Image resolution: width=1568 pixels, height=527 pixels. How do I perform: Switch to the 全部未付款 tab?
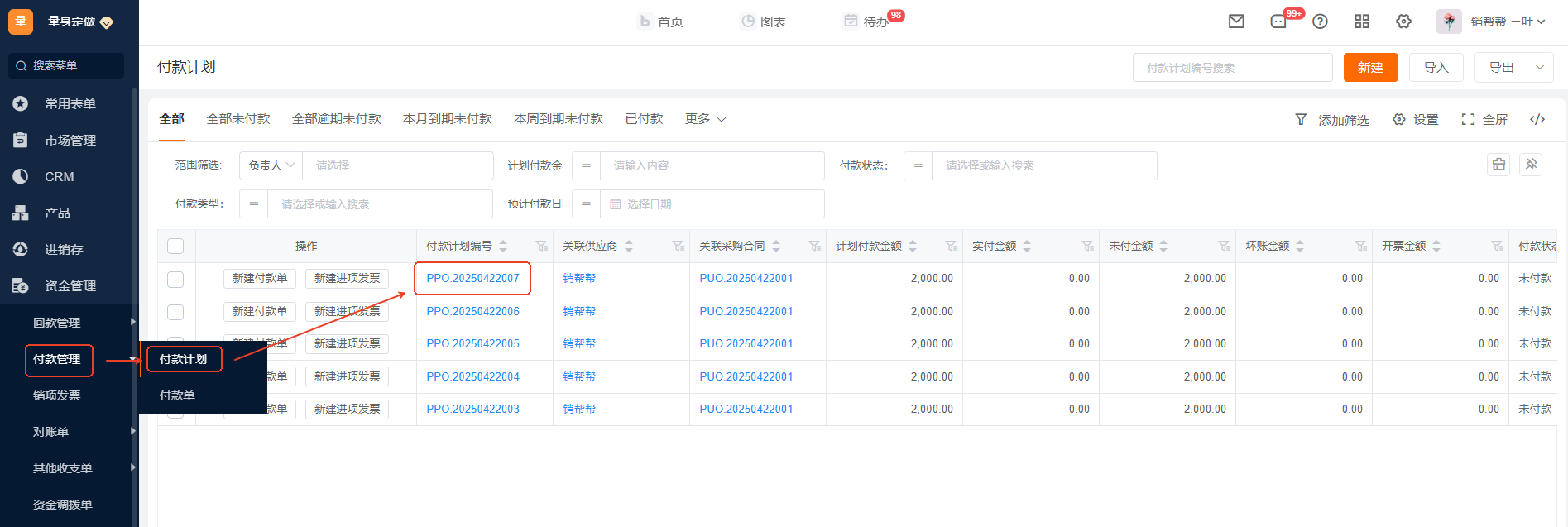coord(238,119)
